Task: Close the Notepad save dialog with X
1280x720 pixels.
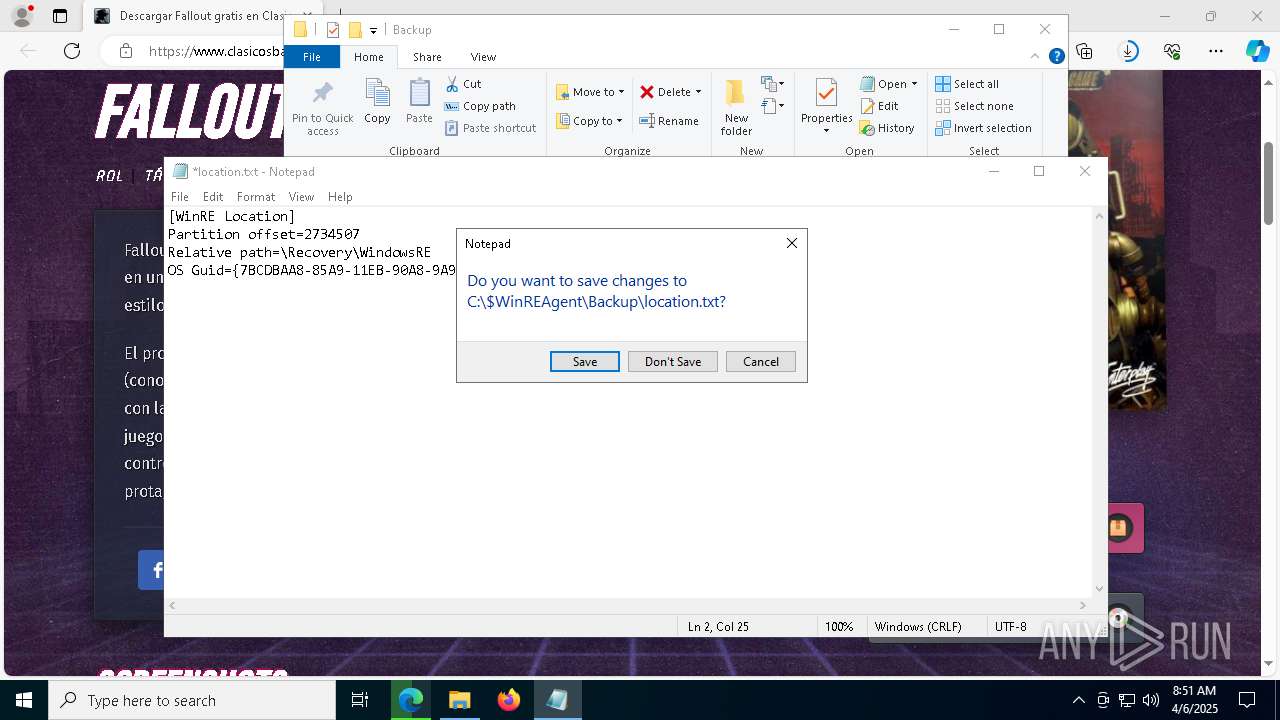Action: pos(792,243)
